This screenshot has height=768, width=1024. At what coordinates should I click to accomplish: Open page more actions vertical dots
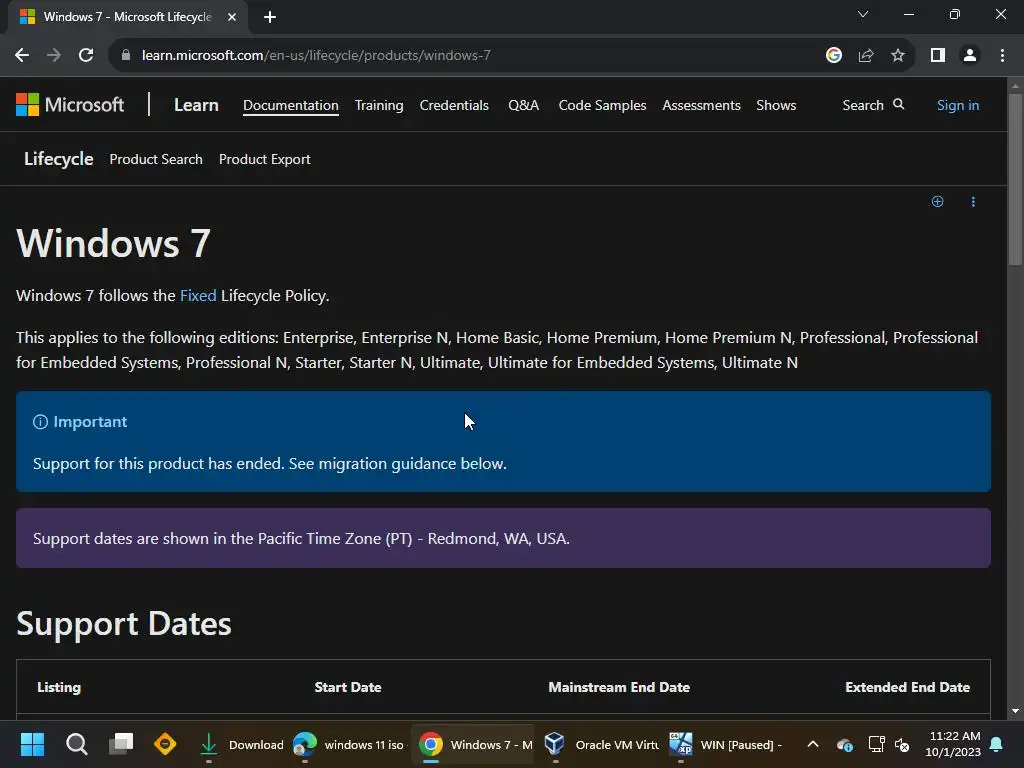[x=973, y=202]
